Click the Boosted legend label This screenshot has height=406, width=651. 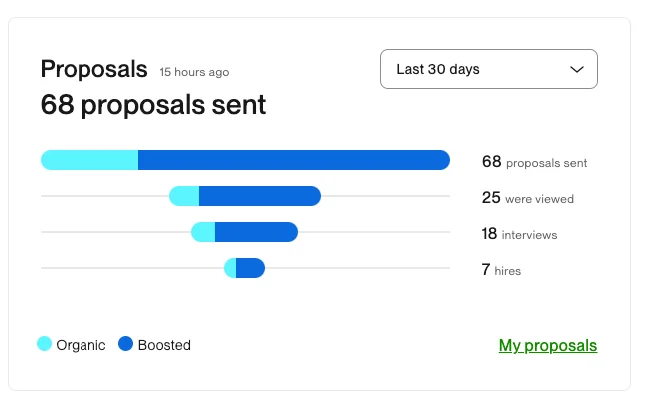[x=164, y=345]
